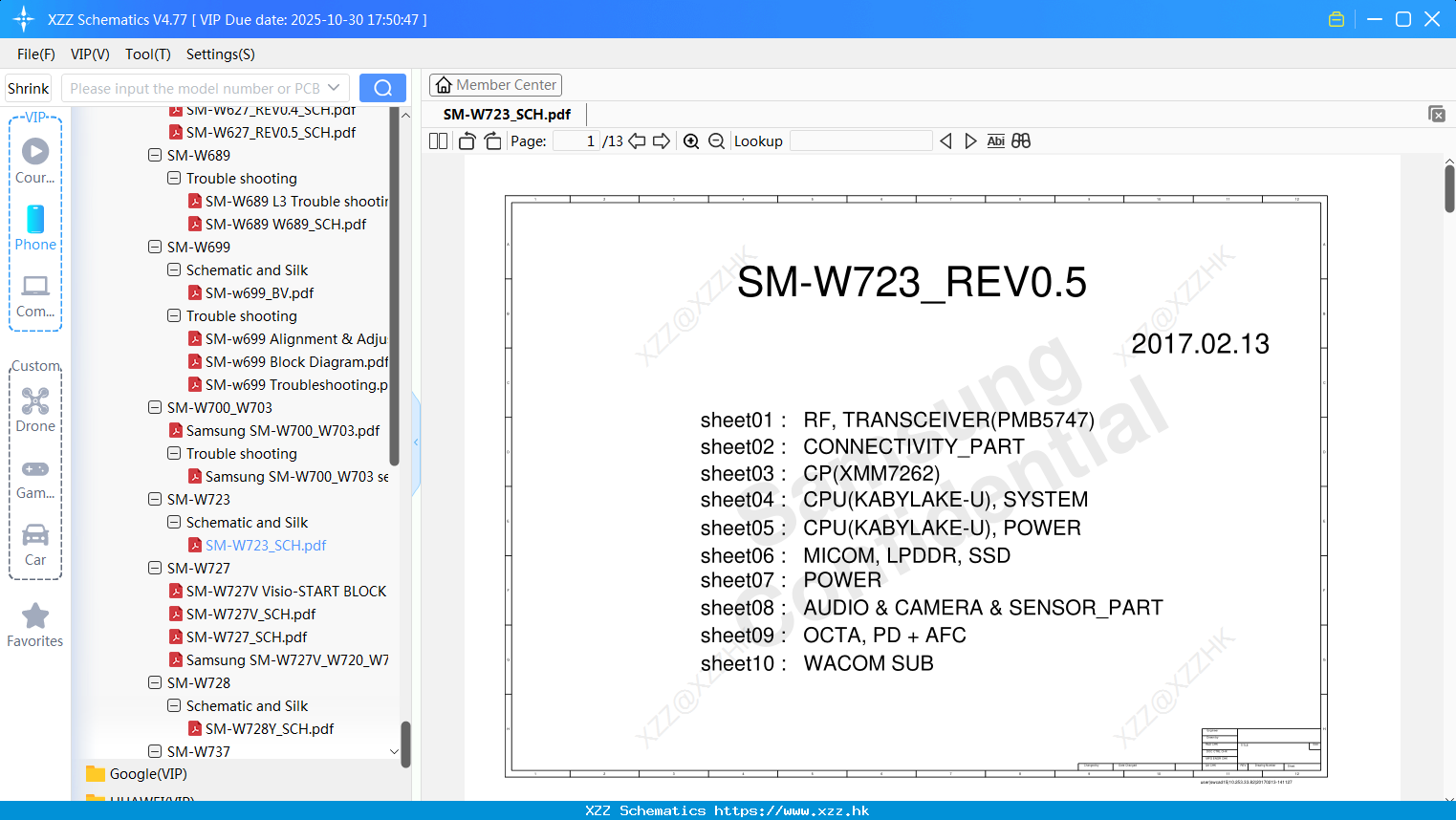Click the file tree vertical scrollbar
The image size is (1456, 820).
395,287
